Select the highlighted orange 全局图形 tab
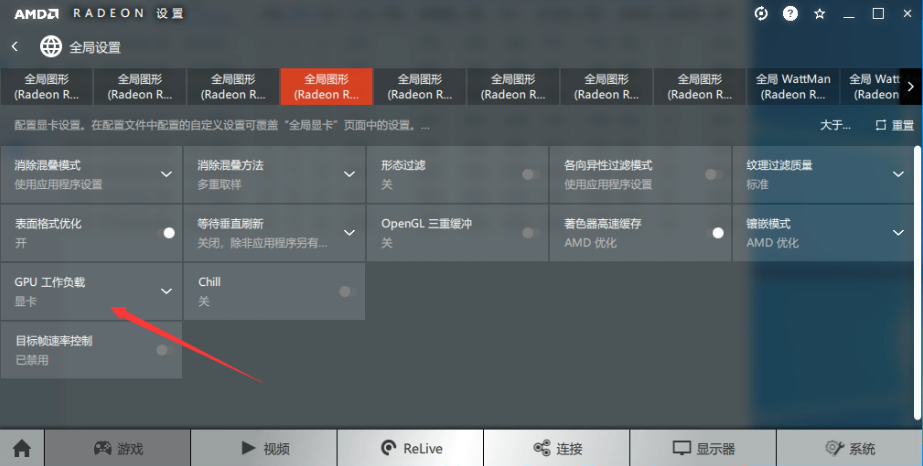This screenshot has width=923, height=466. pos(327,86)
